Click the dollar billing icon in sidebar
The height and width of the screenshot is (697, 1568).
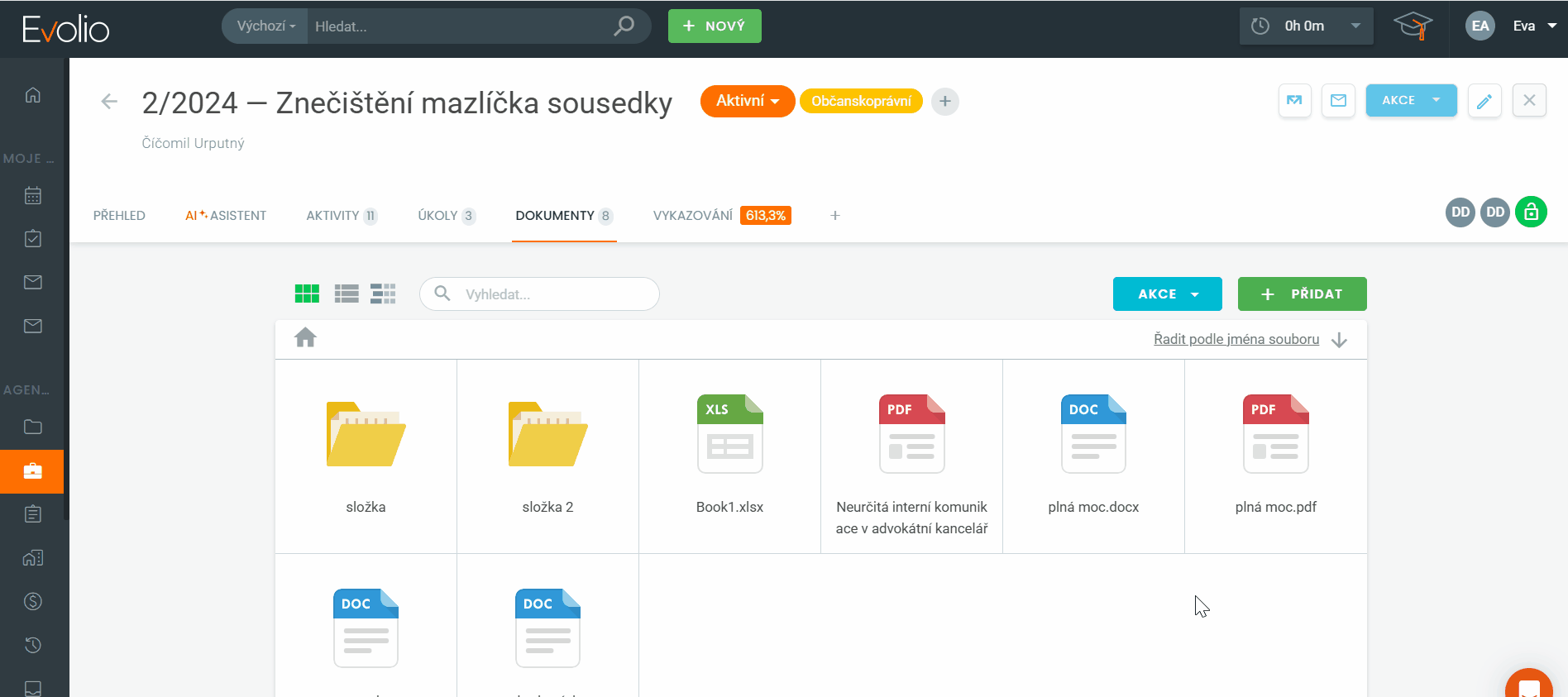click(x=33, y=601)
